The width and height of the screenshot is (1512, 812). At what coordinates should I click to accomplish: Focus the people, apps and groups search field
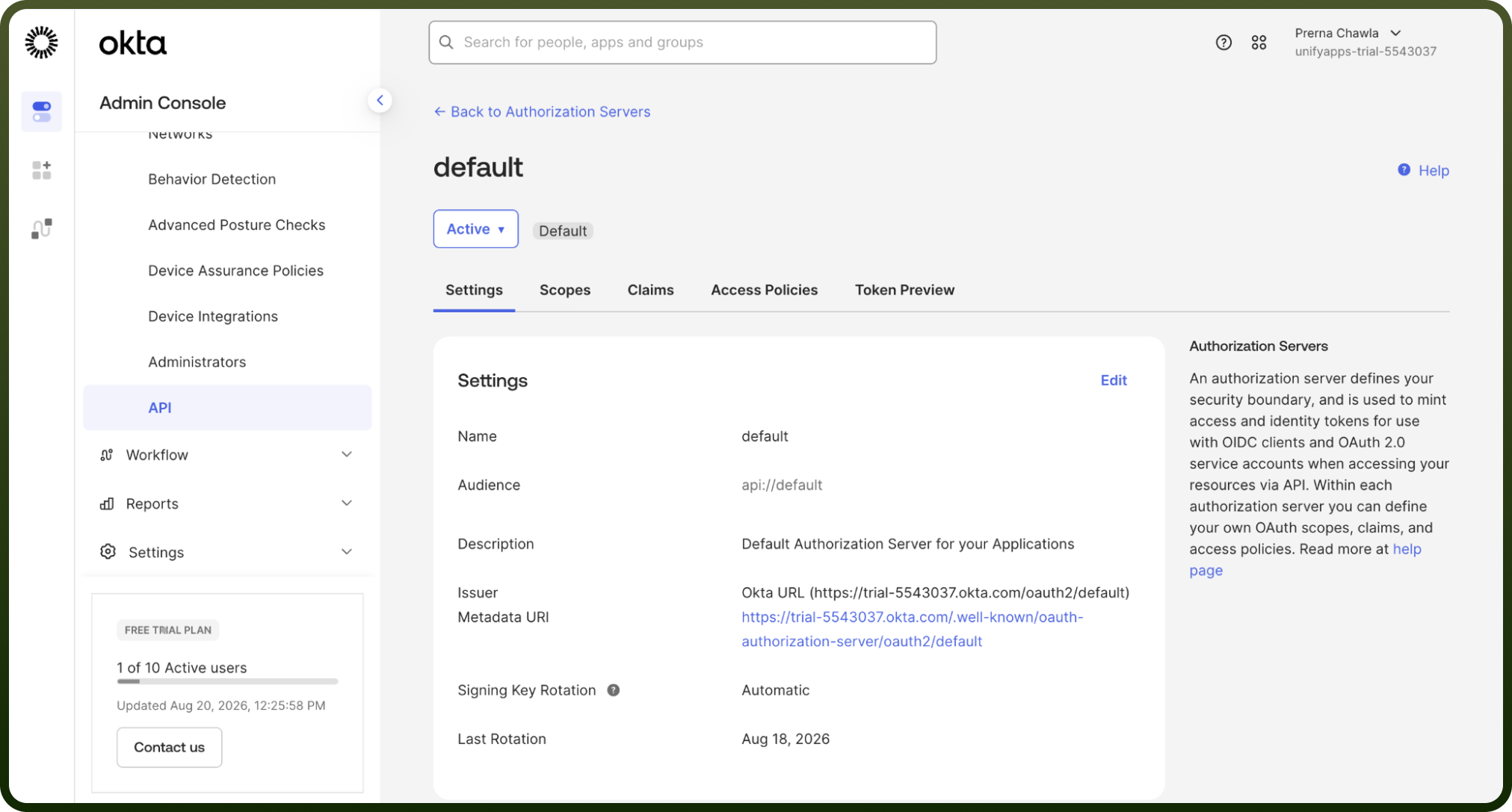682,43
